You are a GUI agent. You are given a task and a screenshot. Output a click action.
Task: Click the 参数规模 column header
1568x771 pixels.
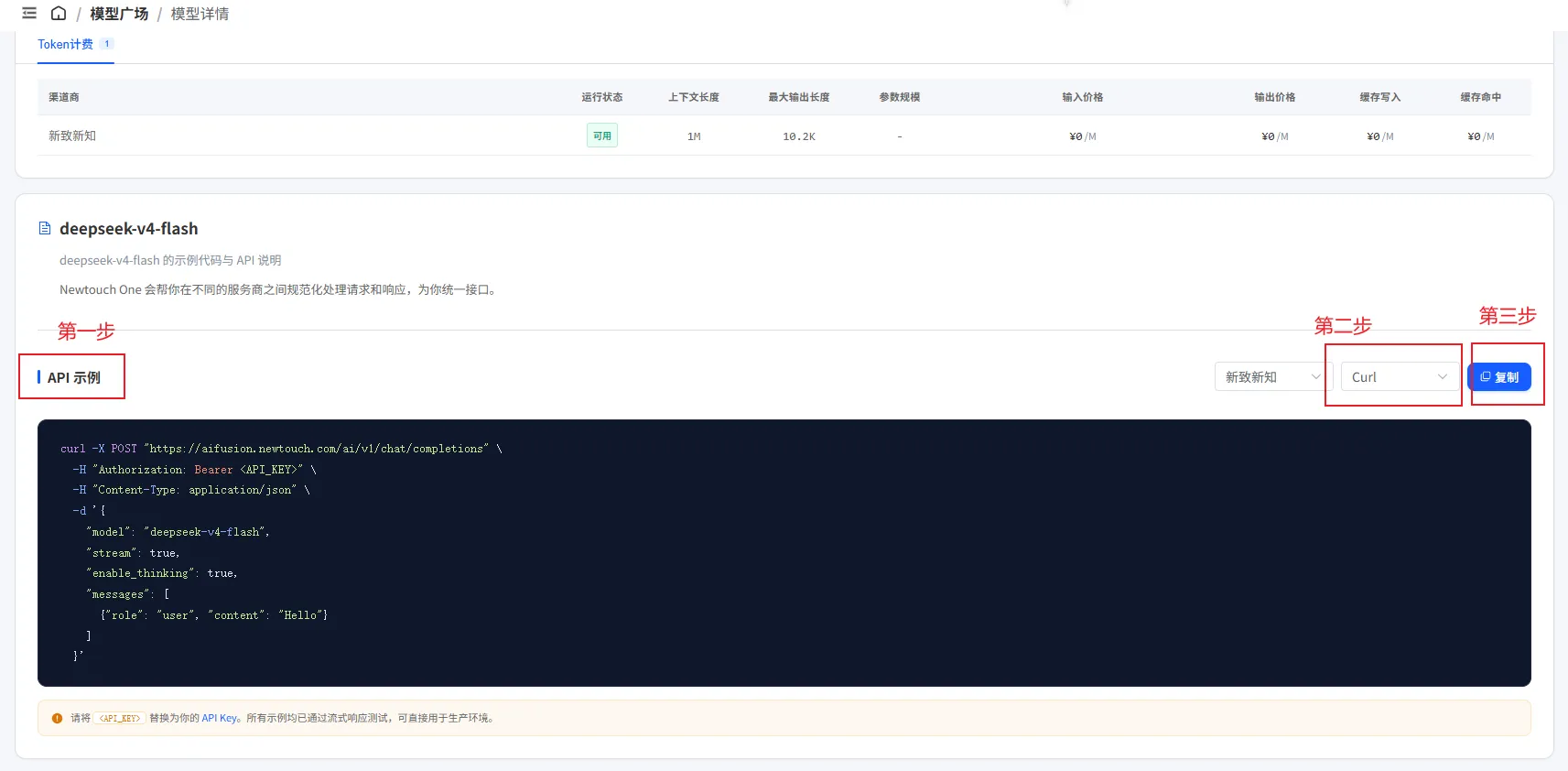tap(900, 97)
